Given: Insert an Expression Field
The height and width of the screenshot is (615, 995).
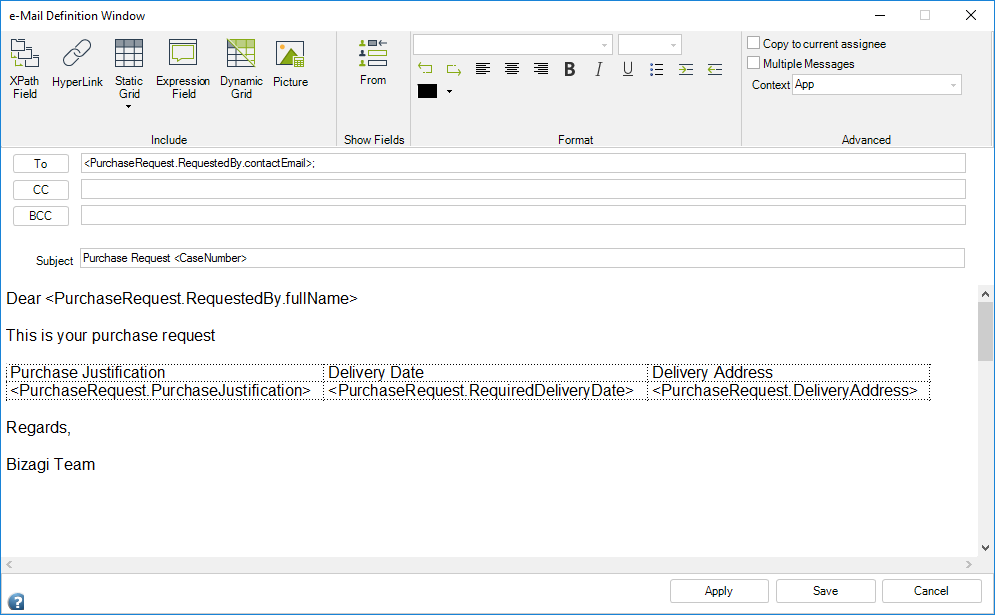Looking at the screenshot, I should click(x=183, y=69).
